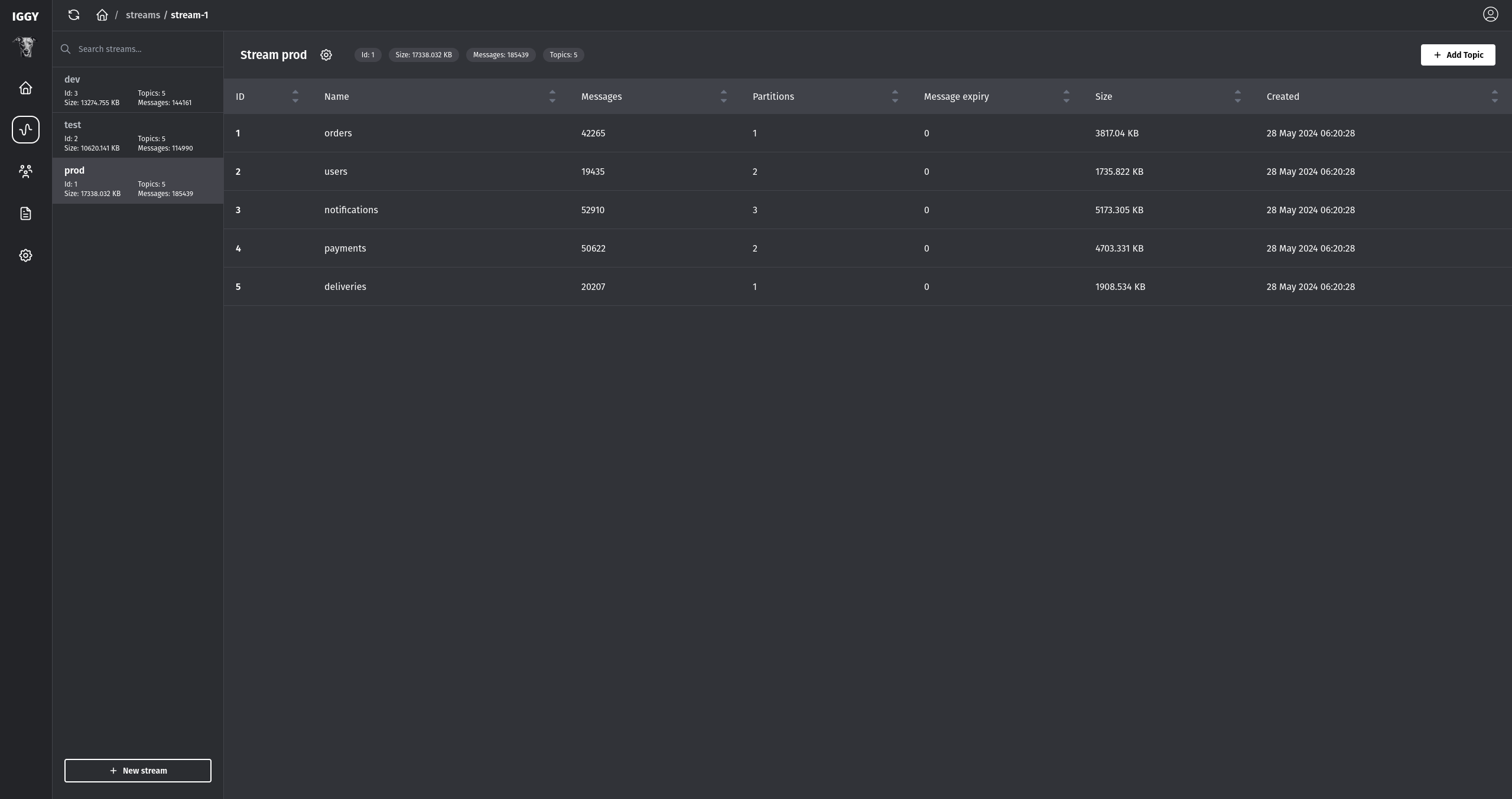Open Settings gear in left sidebar
The width and height of the screenshot is (1512, 799).
25,256
